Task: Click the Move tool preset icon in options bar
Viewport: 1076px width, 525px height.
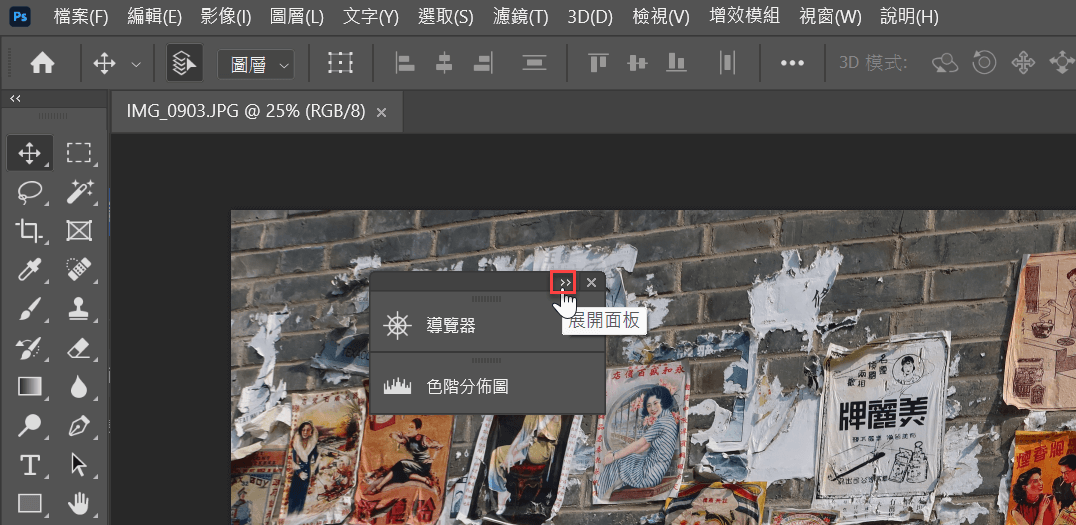Action: click(x=104, y=64)
